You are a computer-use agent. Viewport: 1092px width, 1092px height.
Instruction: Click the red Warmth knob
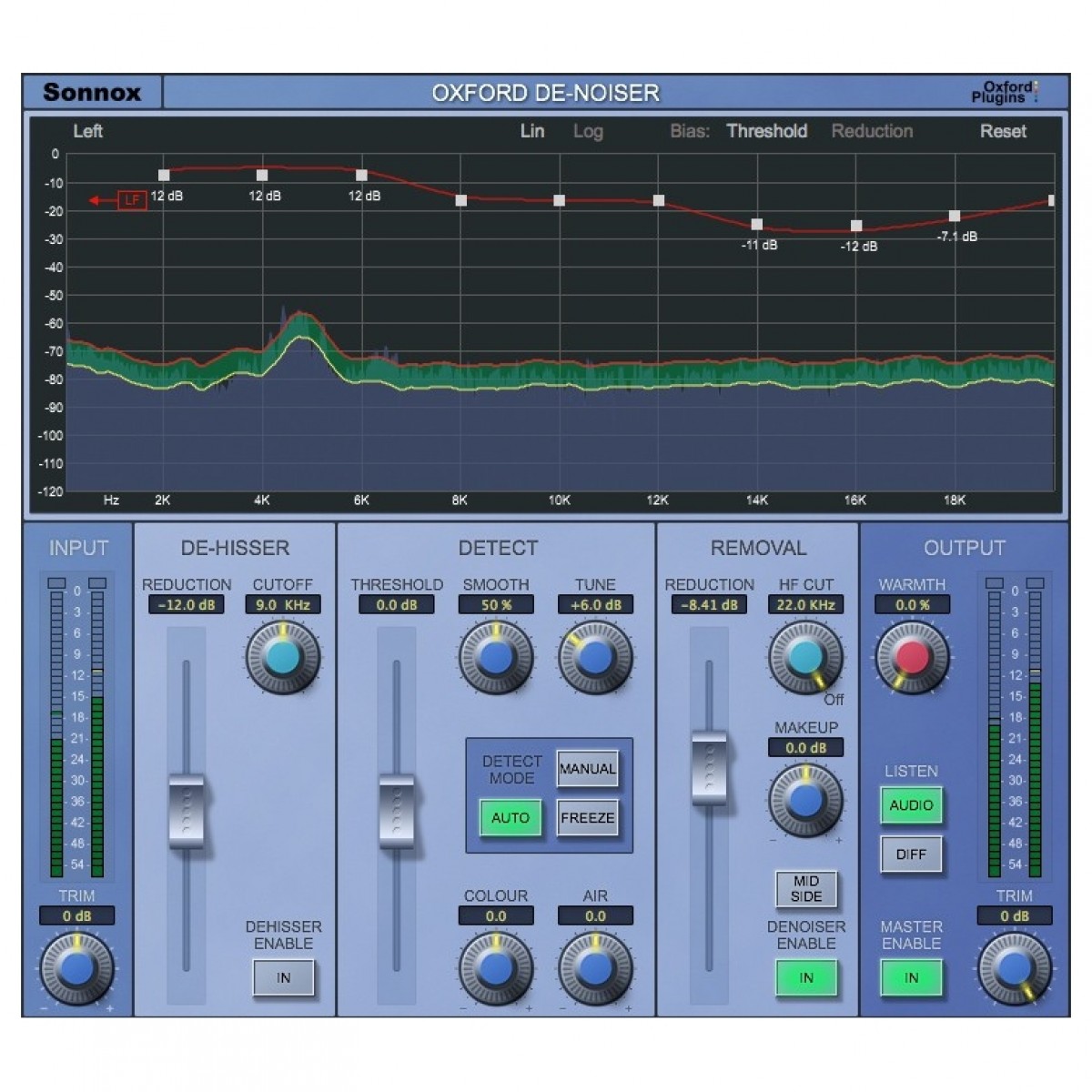tap(912, 658)
